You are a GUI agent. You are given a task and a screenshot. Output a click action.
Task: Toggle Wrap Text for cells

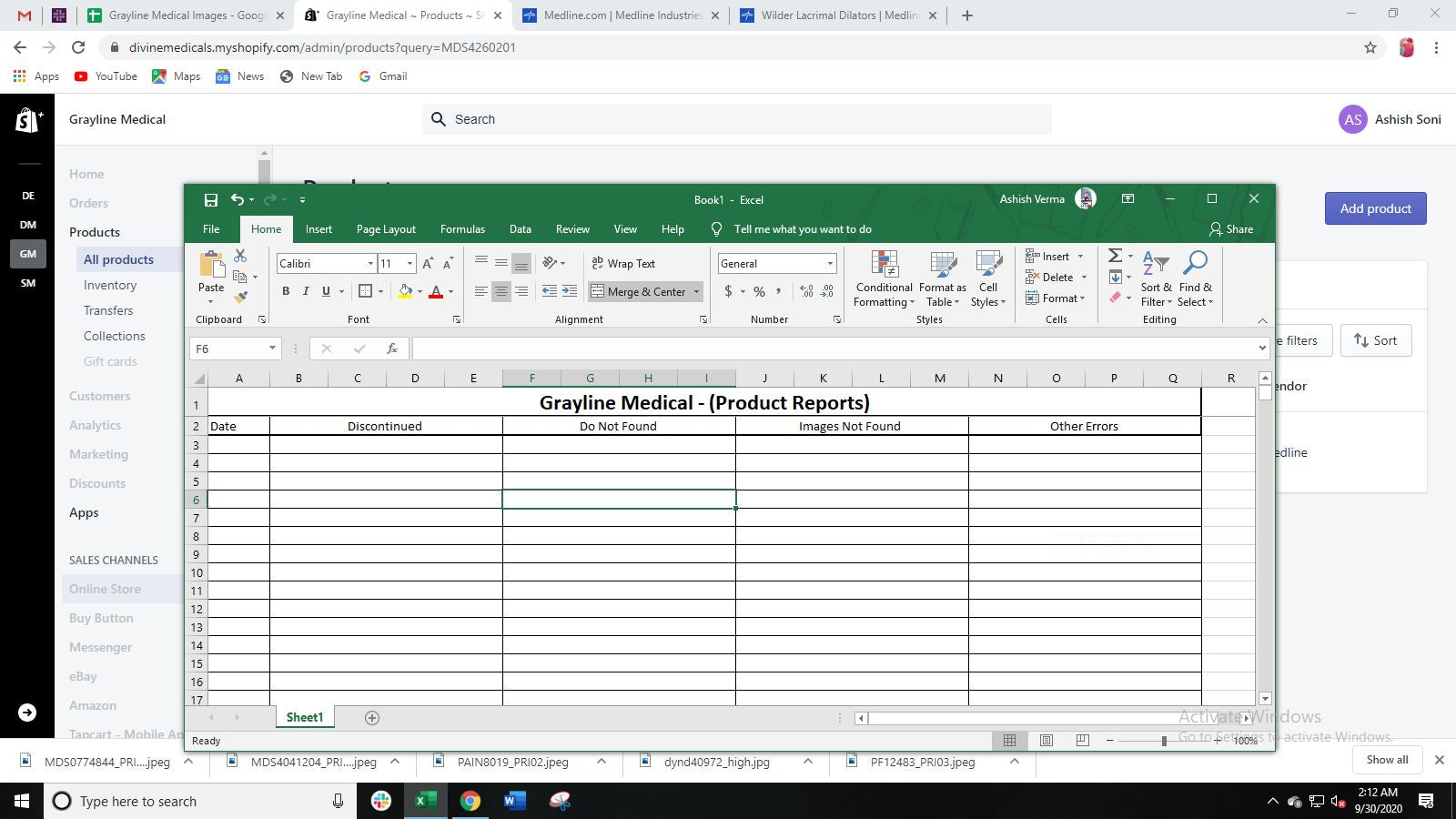(x=623, y=263)
